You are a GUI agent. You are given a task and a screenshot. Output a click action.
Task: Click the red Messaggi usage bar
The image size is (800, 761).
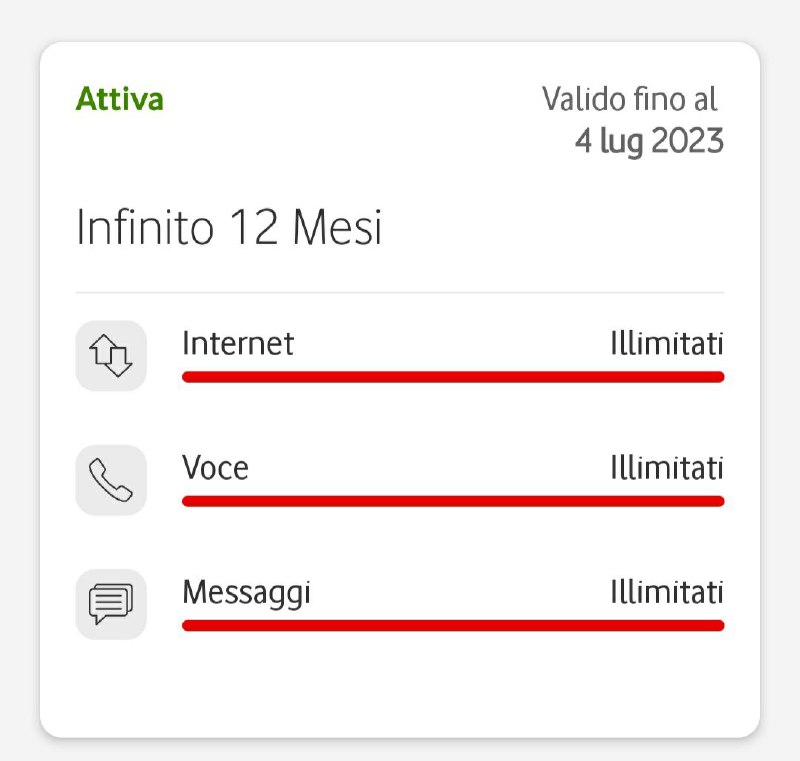[452, 625]
